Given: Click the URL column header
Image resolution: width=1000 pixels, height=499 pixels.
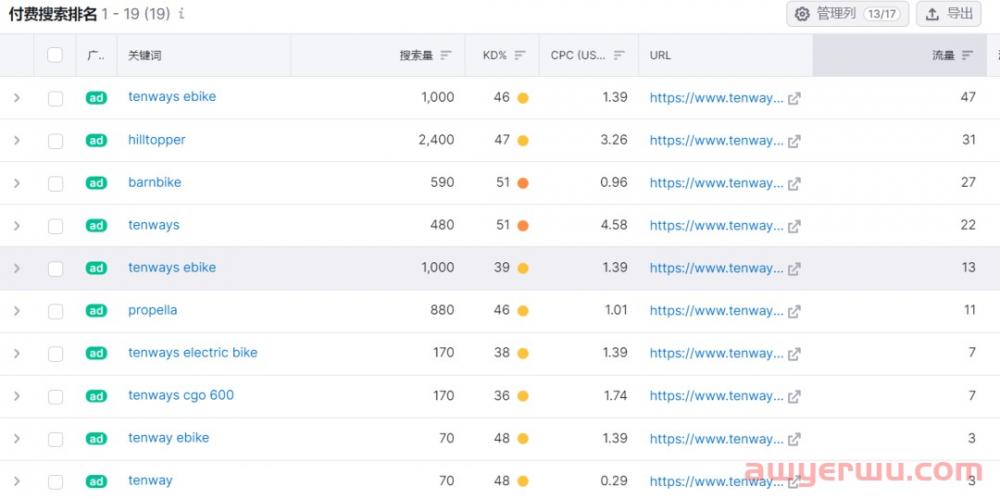Looking at the screenshot, I should point(660,55).
